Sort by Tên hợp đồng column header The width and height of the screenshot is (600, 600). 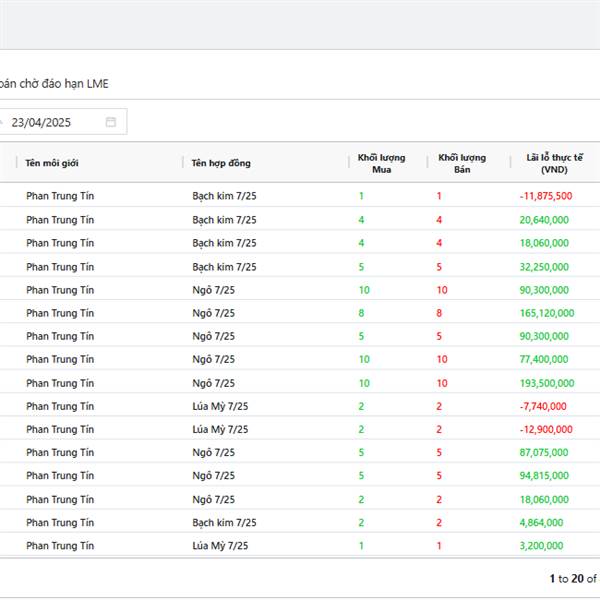coord(221,163)
